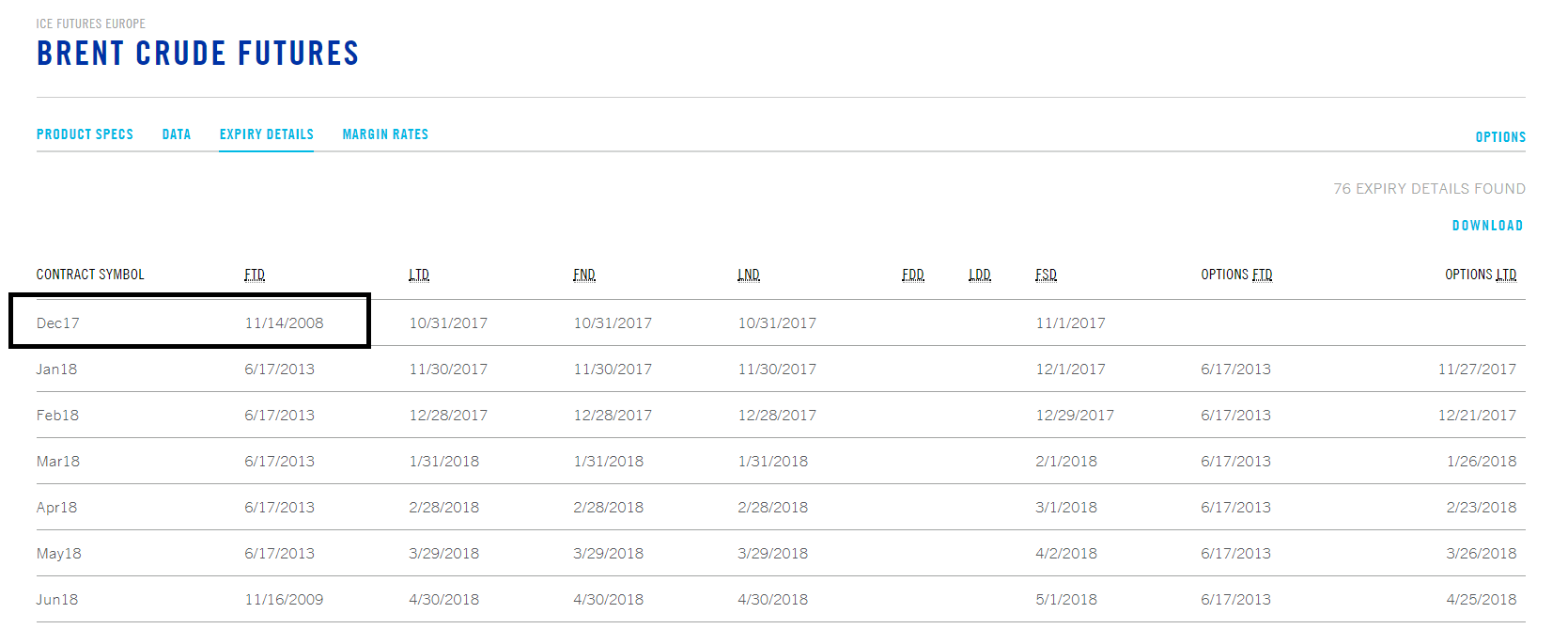Open the Product Specs tab
Viewport: 1568px width, 629px height.
click(85, 134)
